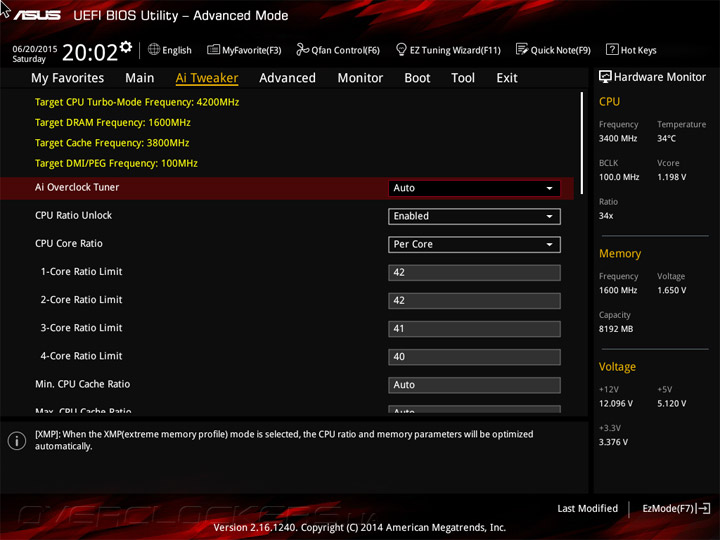Select the CPU Ratio Unlock label

(73, 215)
